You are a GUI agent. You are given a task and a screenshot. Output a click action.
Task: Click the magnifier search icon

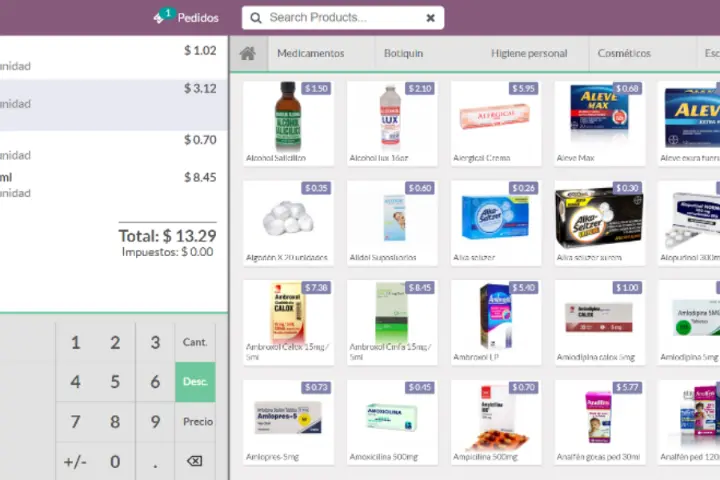[256, 18]
